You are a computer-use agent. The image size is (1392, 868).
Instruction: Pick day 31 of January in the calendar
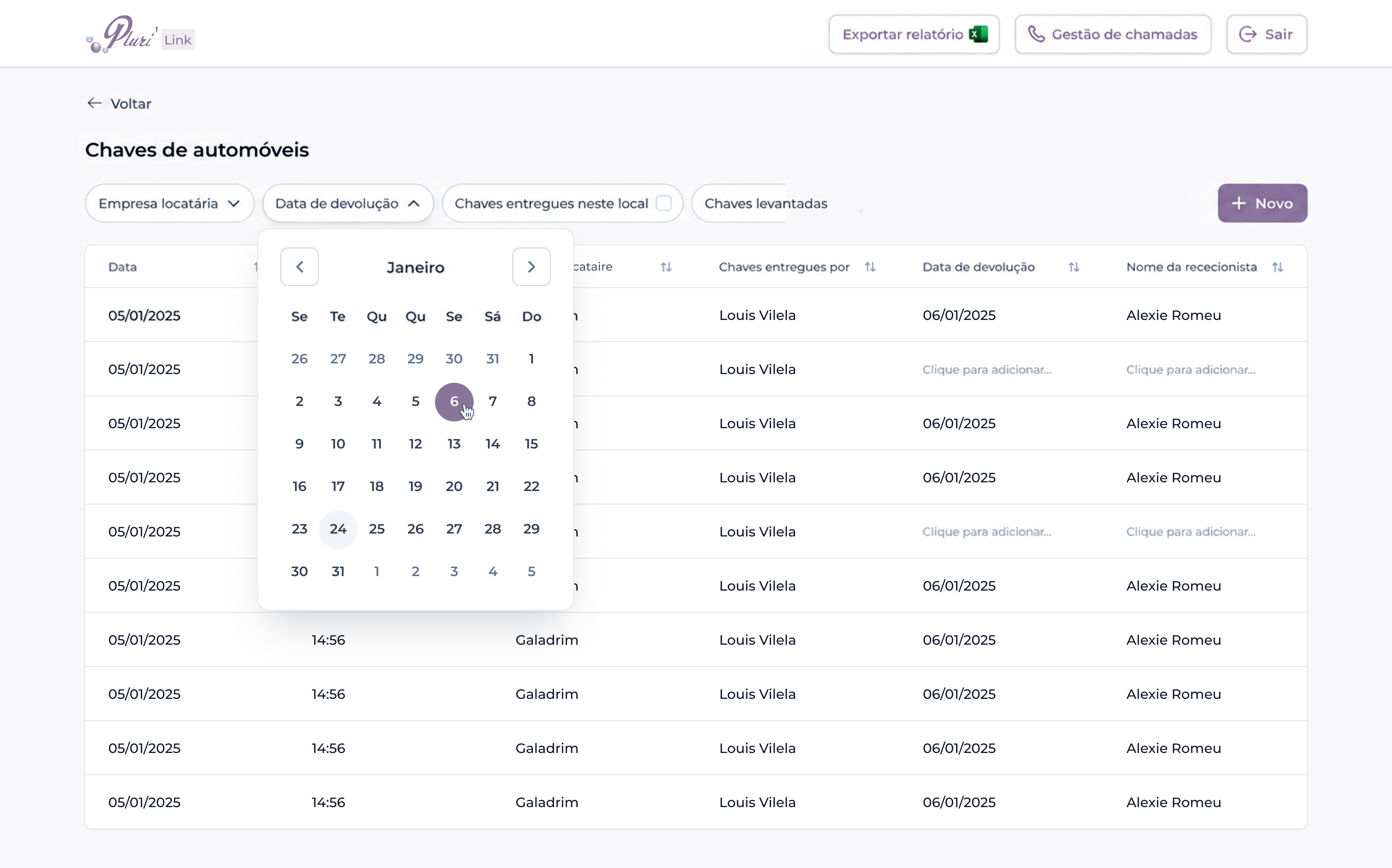(x=338, y=572)
